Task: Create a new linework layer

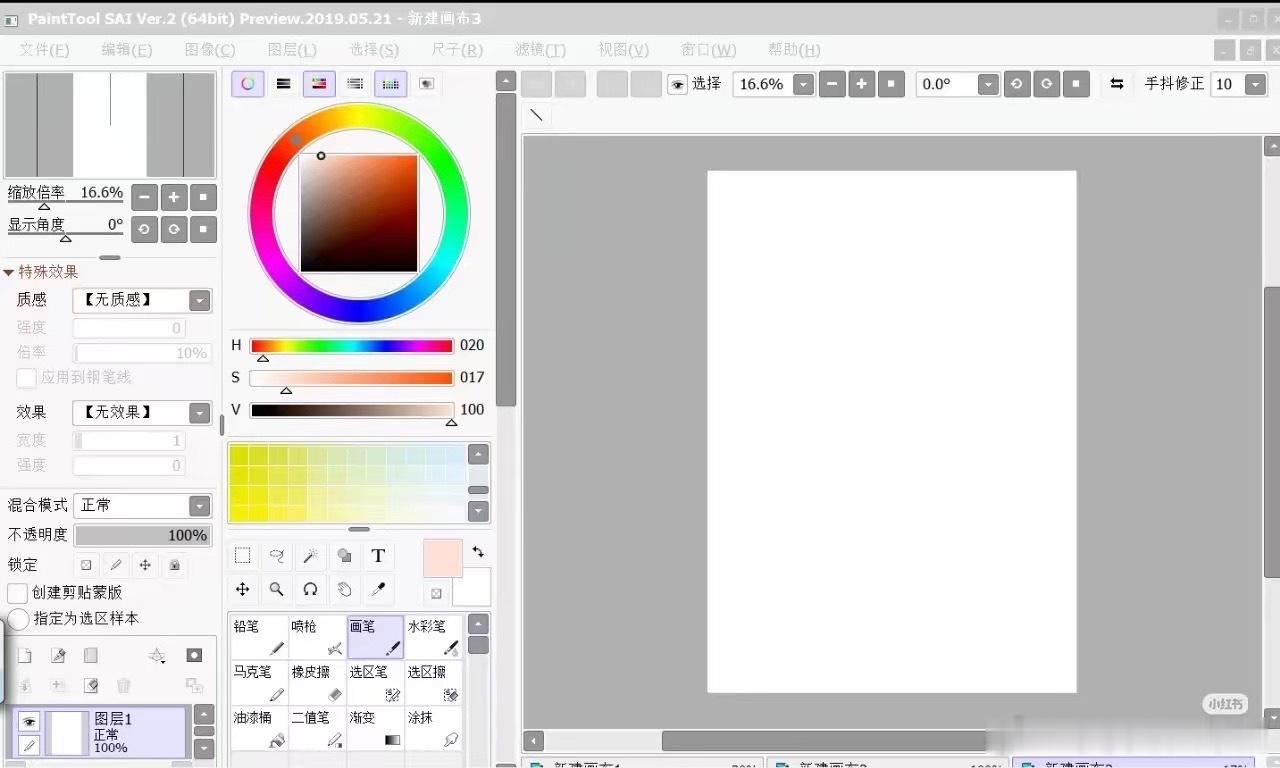Action: (x=58, y=656)
